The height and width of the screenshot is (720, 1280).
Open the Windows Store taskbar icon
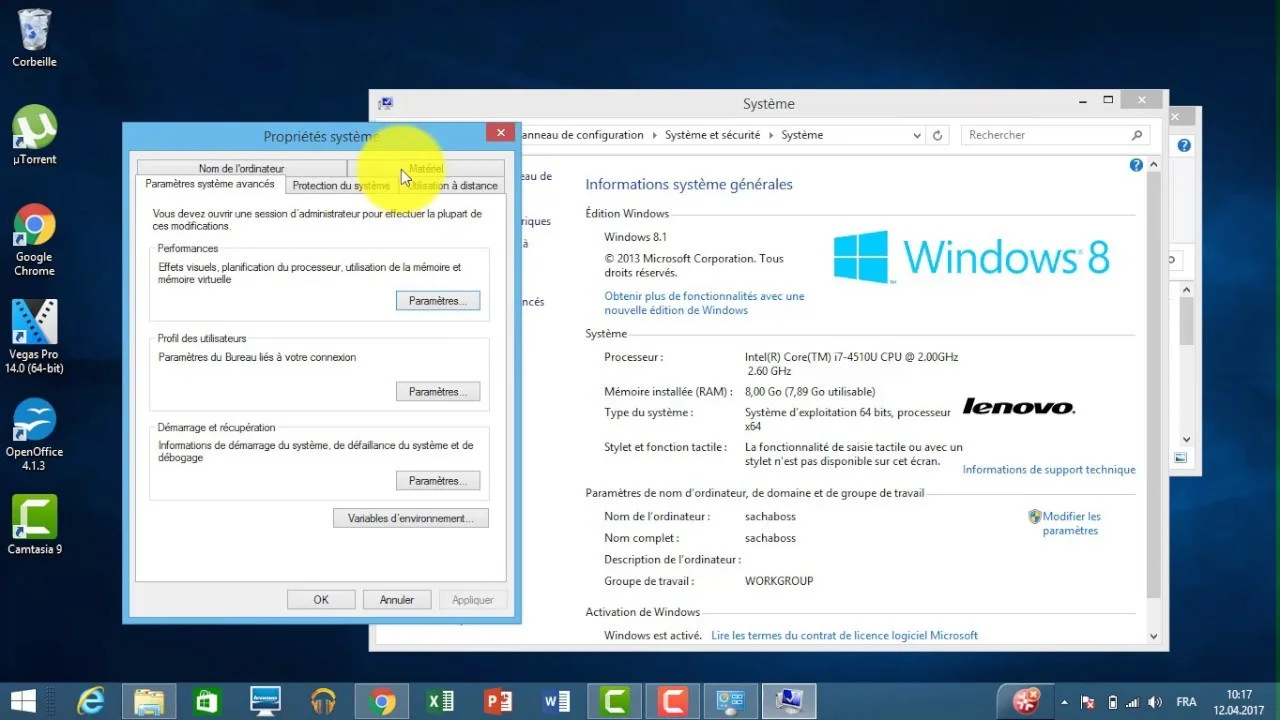coord(207,701)
